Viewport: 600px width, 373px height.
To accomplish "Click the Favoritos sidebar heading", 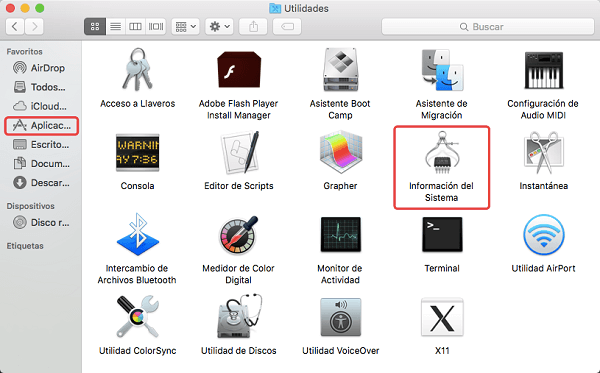I will pos(24,52).
